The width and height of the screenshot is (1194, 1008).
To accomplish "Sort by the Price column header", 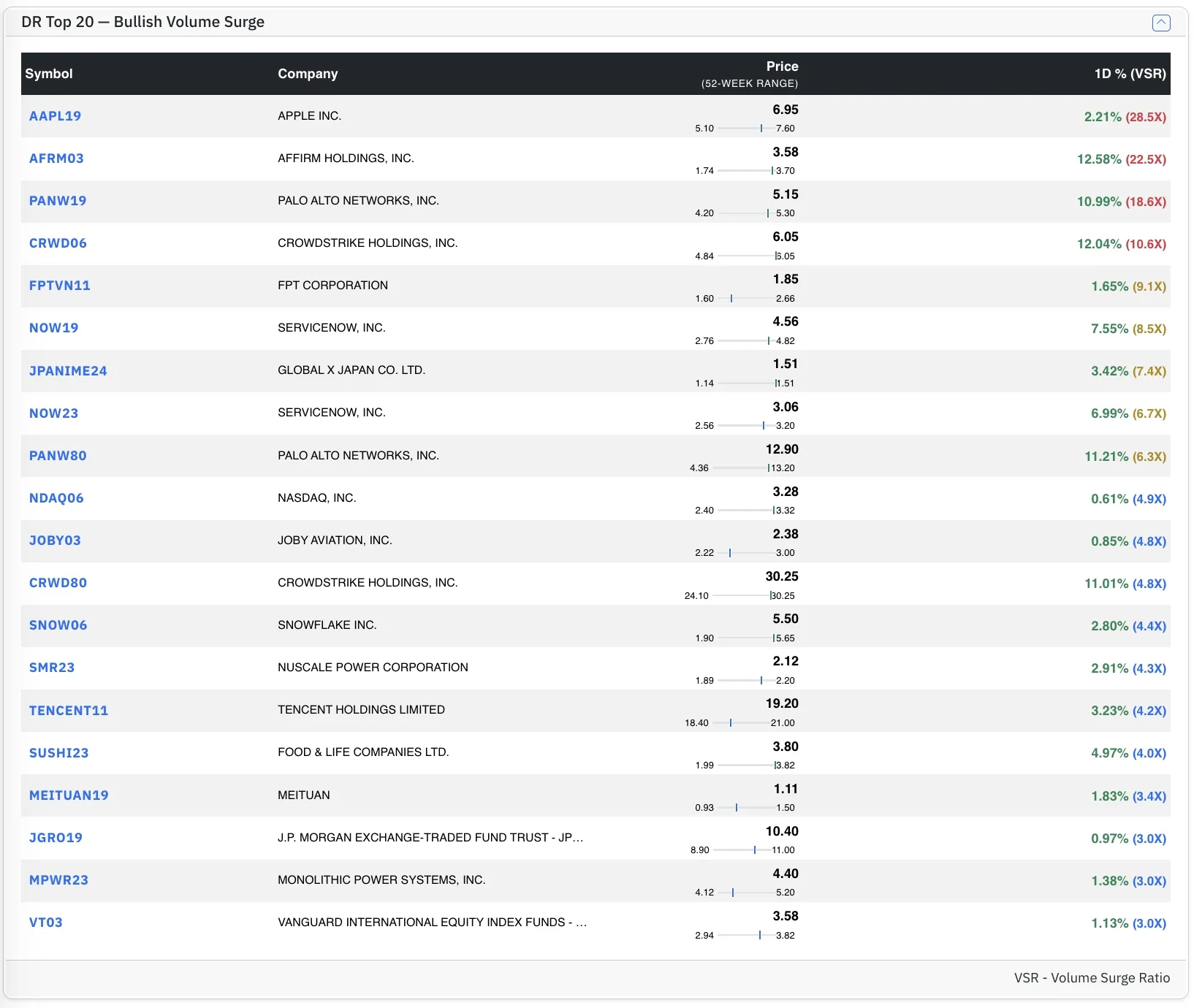I will pyautogui.click(x=782, y=66).
